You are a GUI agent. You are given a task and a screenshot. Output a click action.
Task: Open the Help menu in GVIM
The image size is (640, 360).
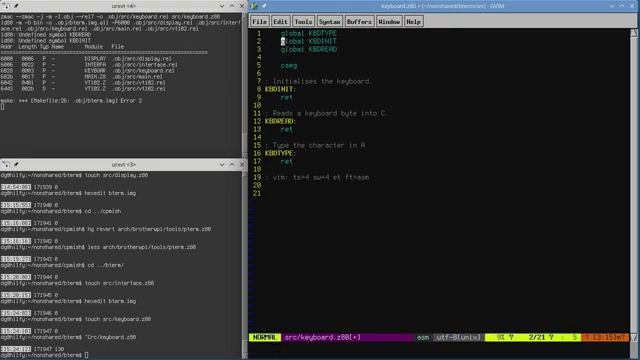coord(413,22)
